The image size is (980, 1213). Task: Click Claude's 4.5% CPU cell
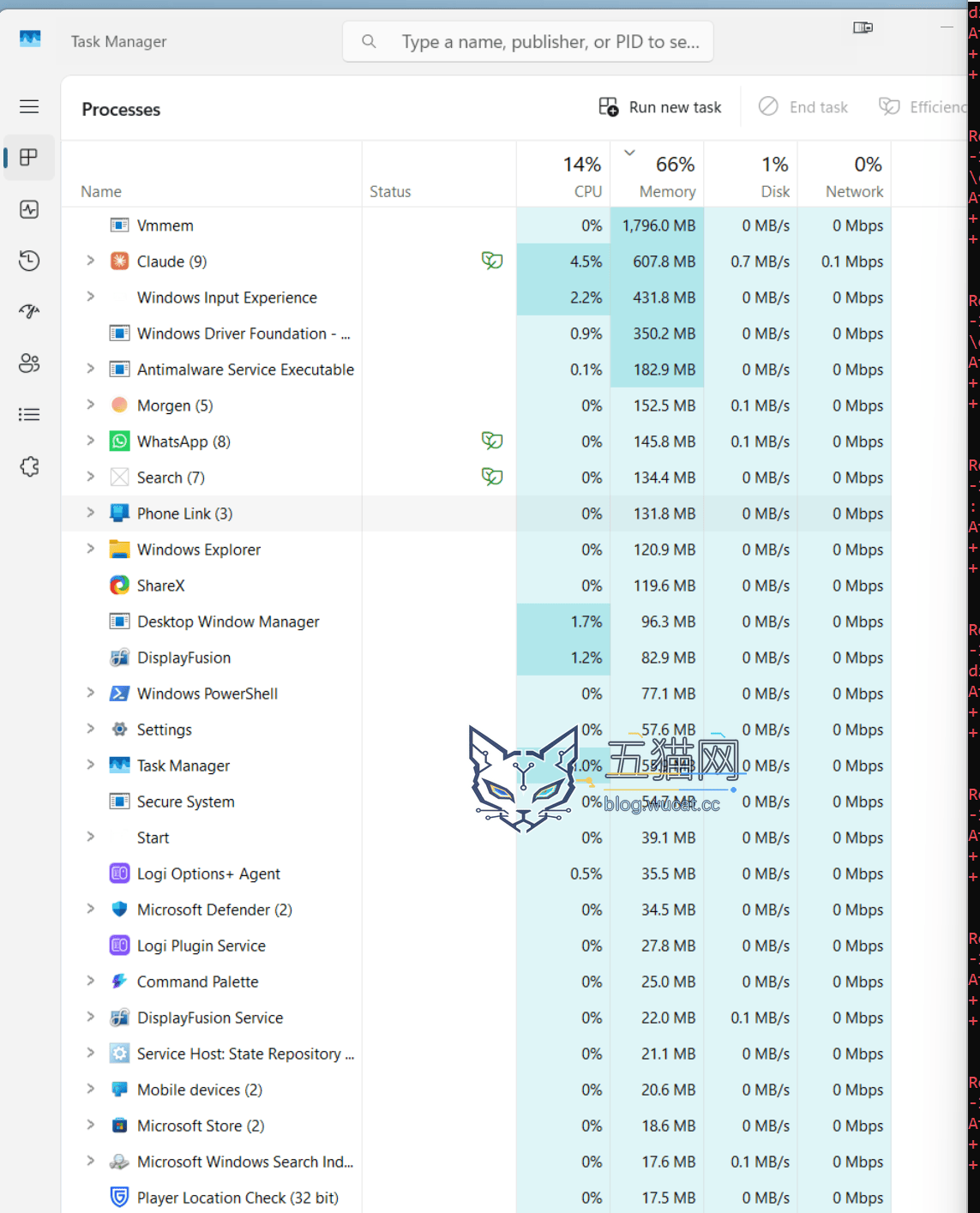point(563,261)
